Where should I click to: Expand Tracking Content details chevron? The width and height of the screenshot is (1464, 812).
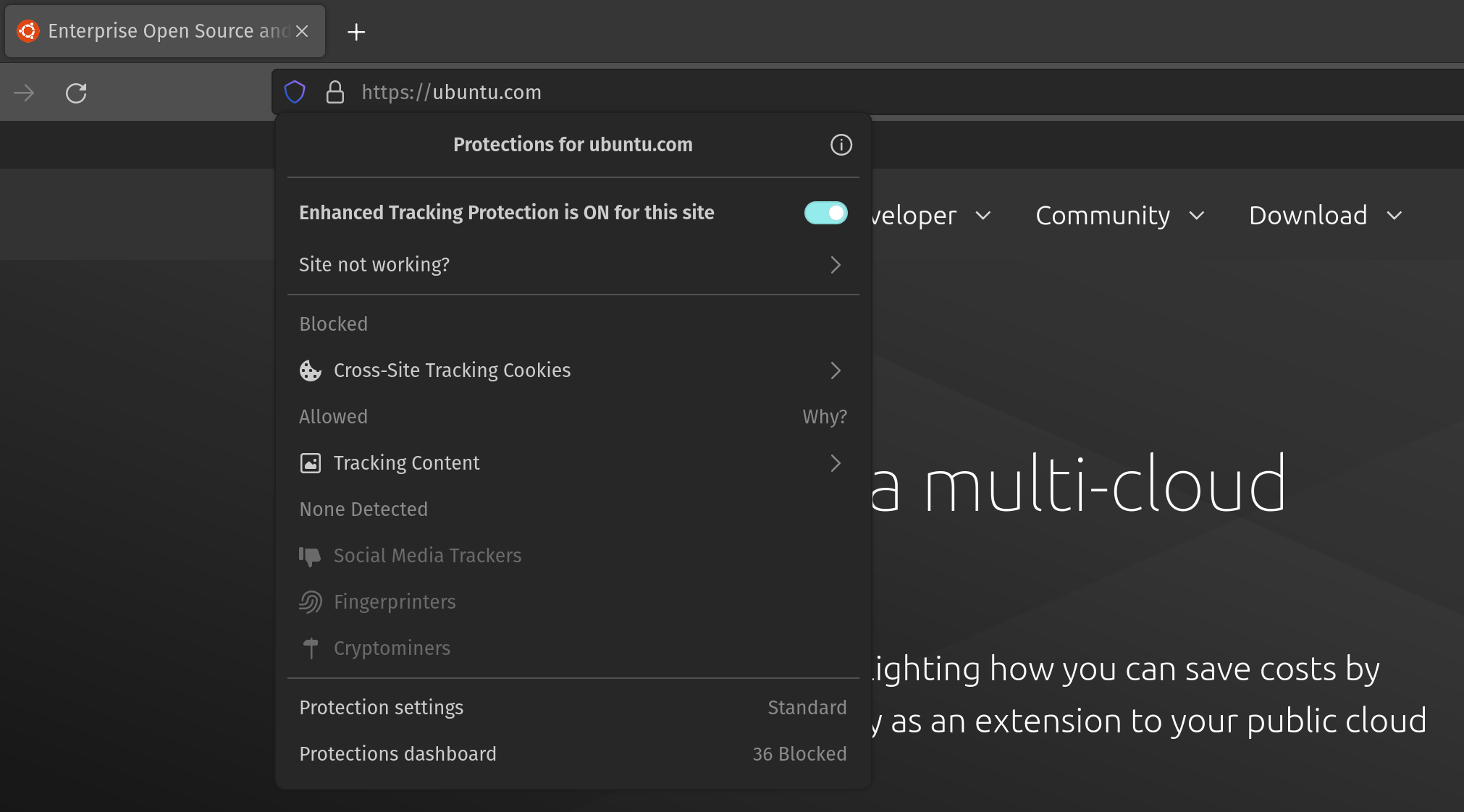836,463
